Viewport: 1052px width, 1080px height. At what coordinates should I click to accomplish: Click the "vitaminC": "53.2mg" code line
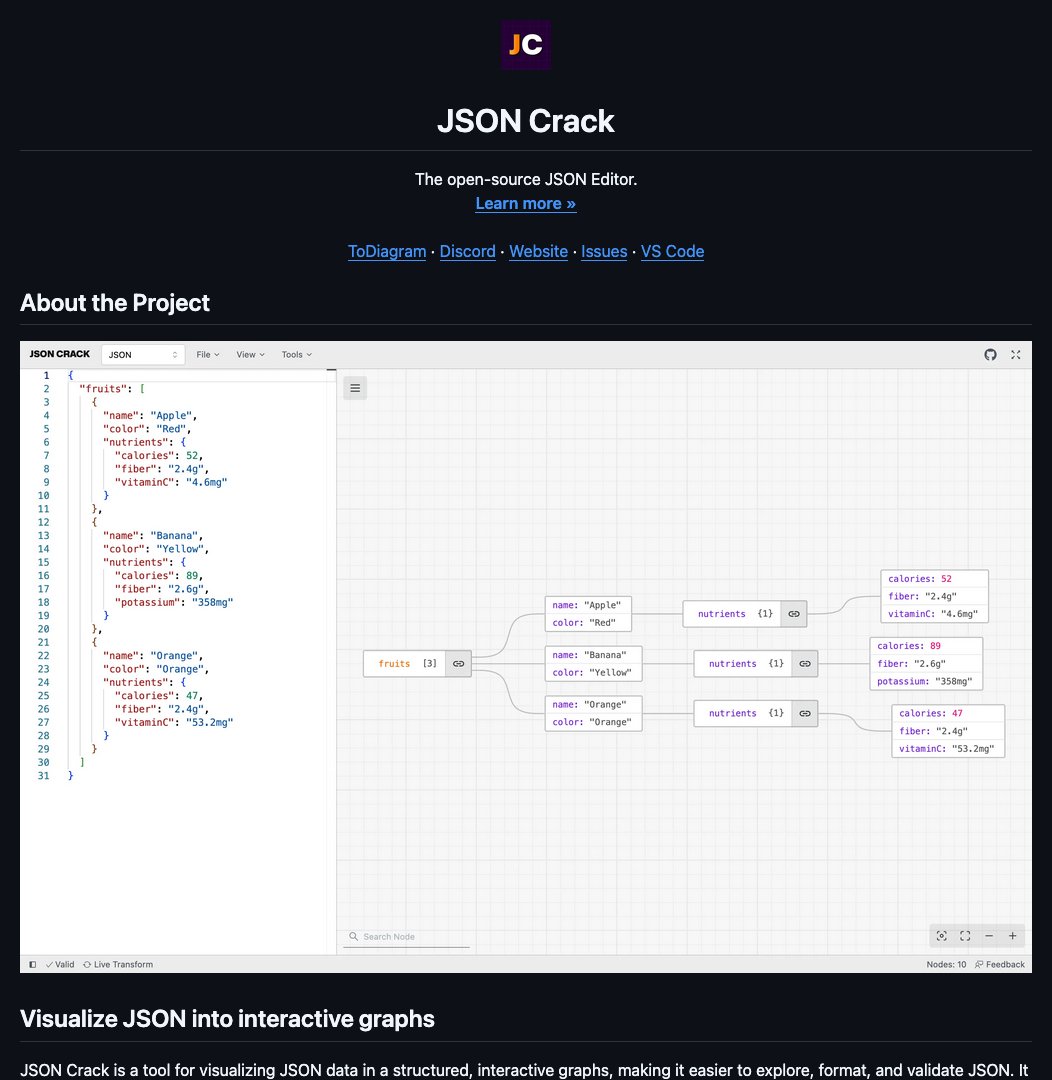pyautogui.click(x=174, y=723)
